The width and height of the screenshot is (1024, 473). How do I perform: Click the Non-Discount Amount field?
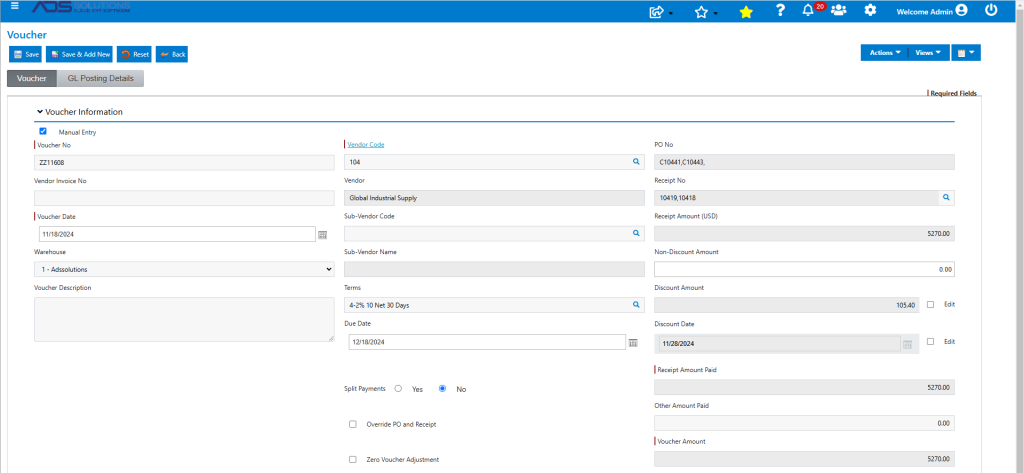804,269
